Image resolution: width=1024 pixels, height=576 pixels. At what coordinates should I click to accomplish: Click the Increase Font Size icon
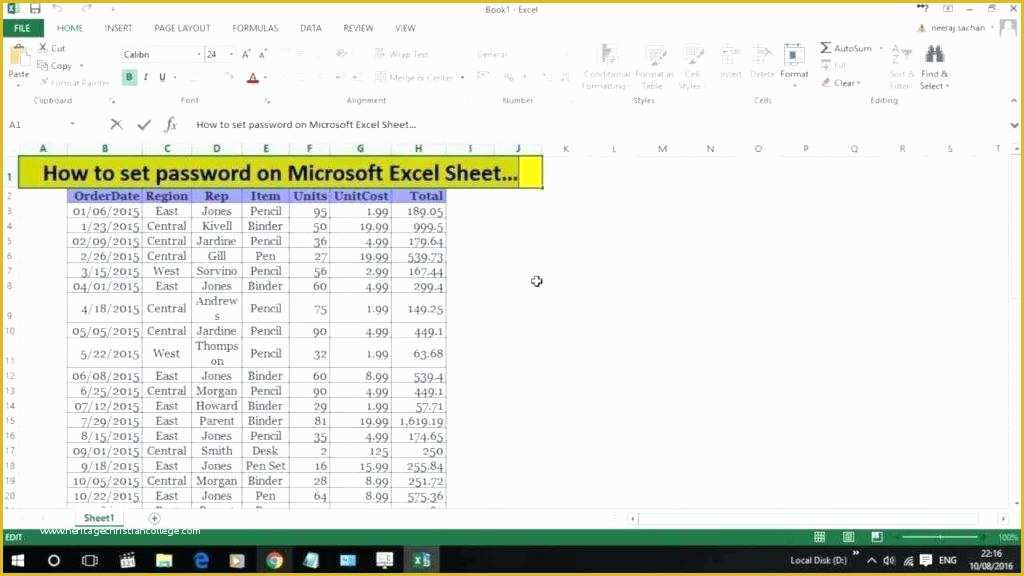click(x=246, y=54)
